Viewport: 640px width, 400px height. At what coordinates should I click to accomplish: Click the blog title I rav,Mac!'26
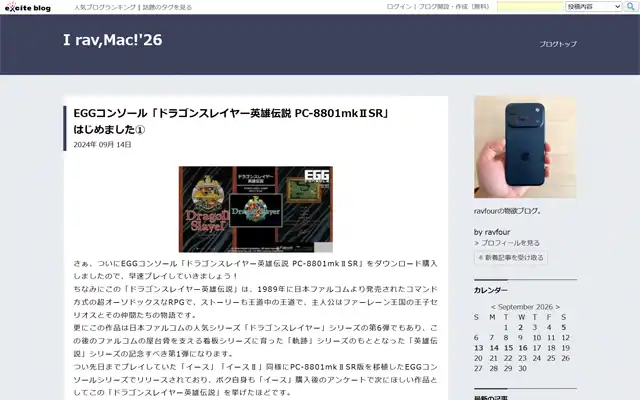(x=113, y=40)
